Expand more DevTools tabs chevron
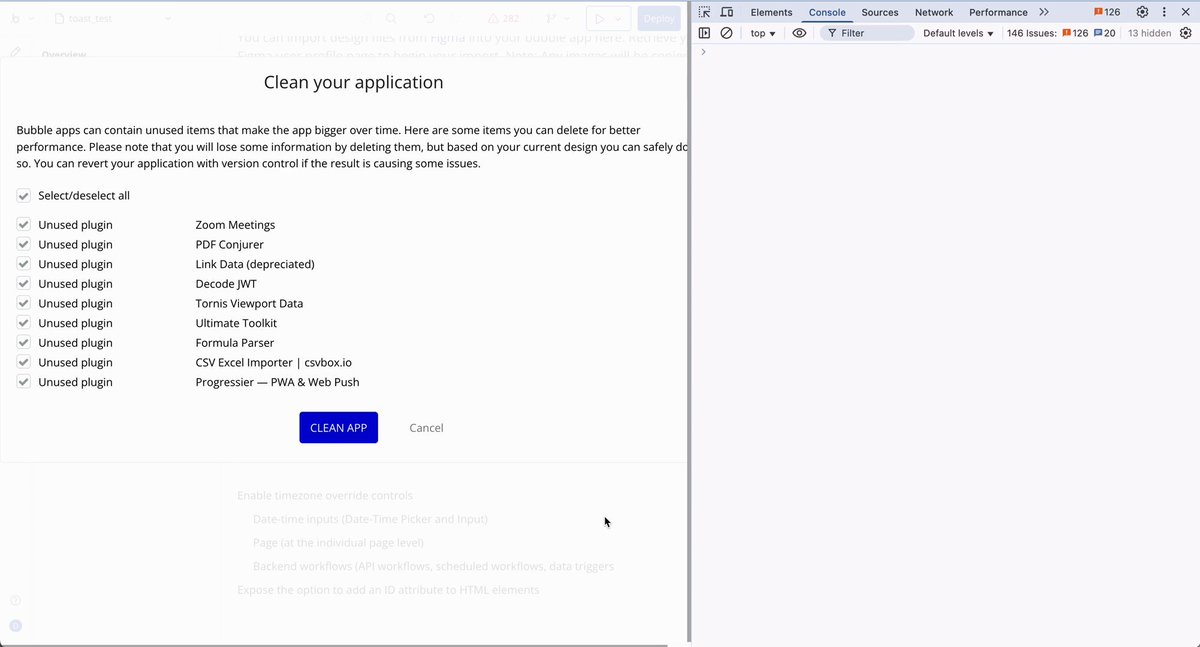This screenshot has width=1200, height=647. tap(1044, 12)
